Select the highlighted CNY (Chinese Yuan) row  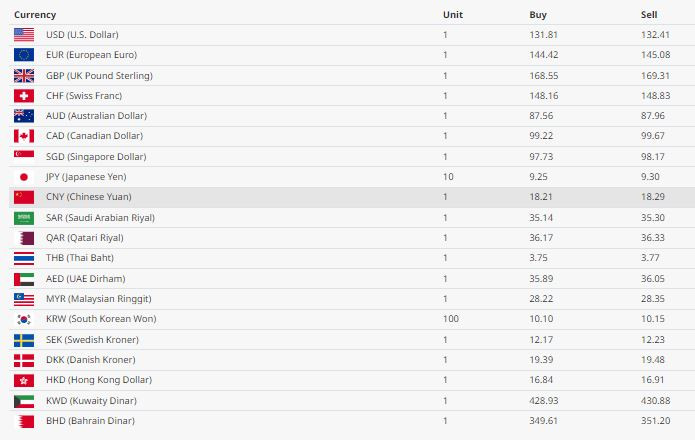352,197
